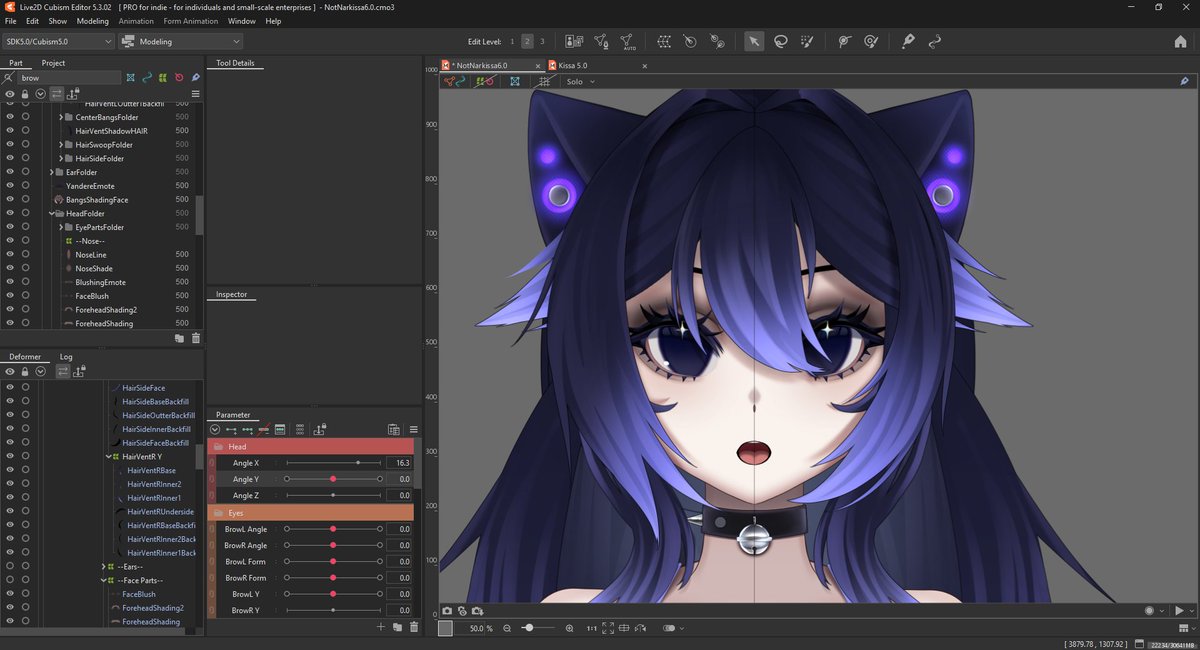Toggle visibility of NoseLine layer

[10, 254]
